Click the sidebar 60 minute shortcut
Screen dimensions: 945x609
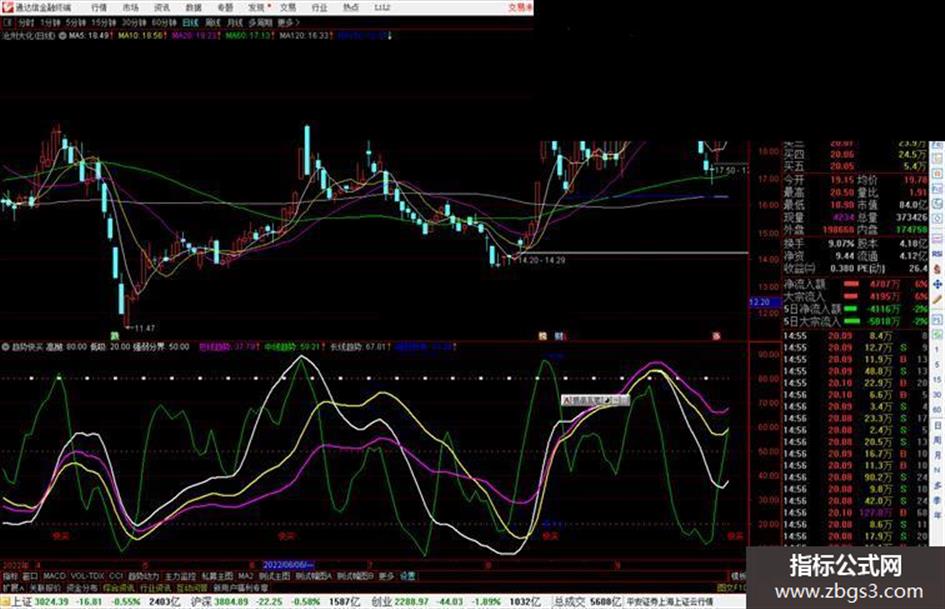tap(937, 410)
